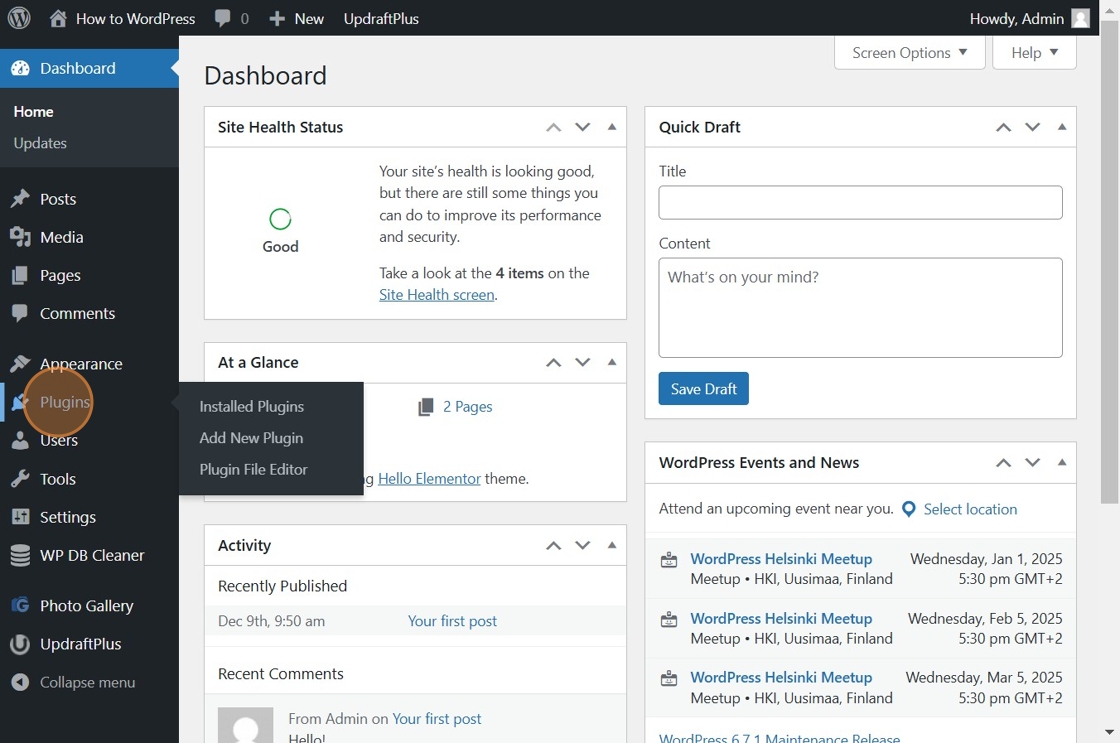Go to Updates in sidebar
This screenshot has height=743, width=1120.
40,143
